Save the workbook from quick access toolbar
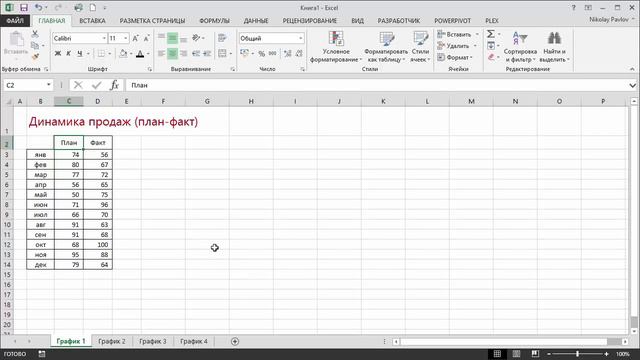The width and height of the screenshot is (640, 360). tap(24, 8)
